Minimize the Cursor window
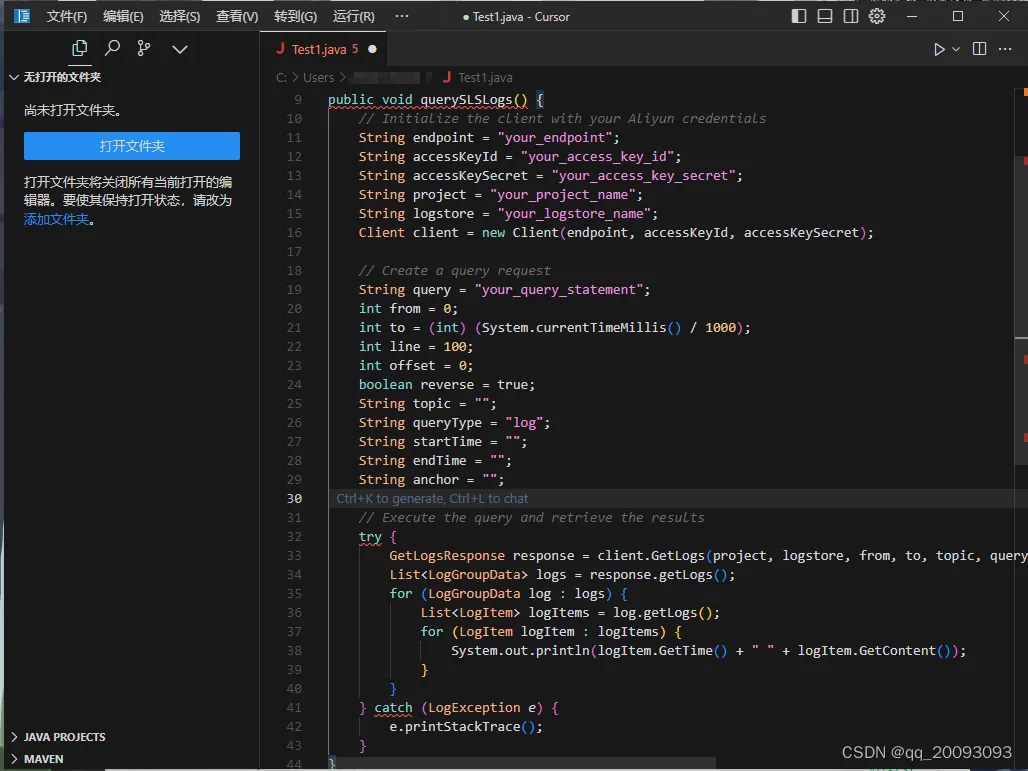 click(x=912, y=16)
